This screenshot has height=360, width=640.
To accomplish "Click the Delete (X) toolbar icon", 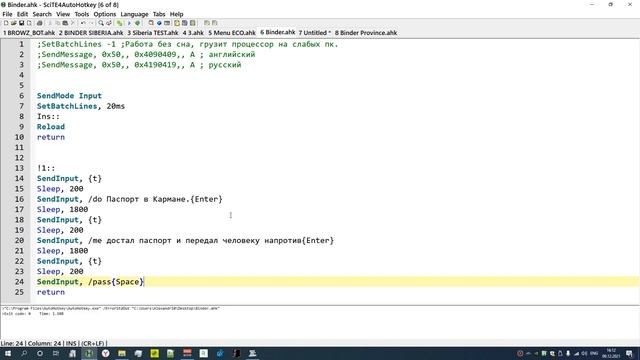I will pos(73,23).
